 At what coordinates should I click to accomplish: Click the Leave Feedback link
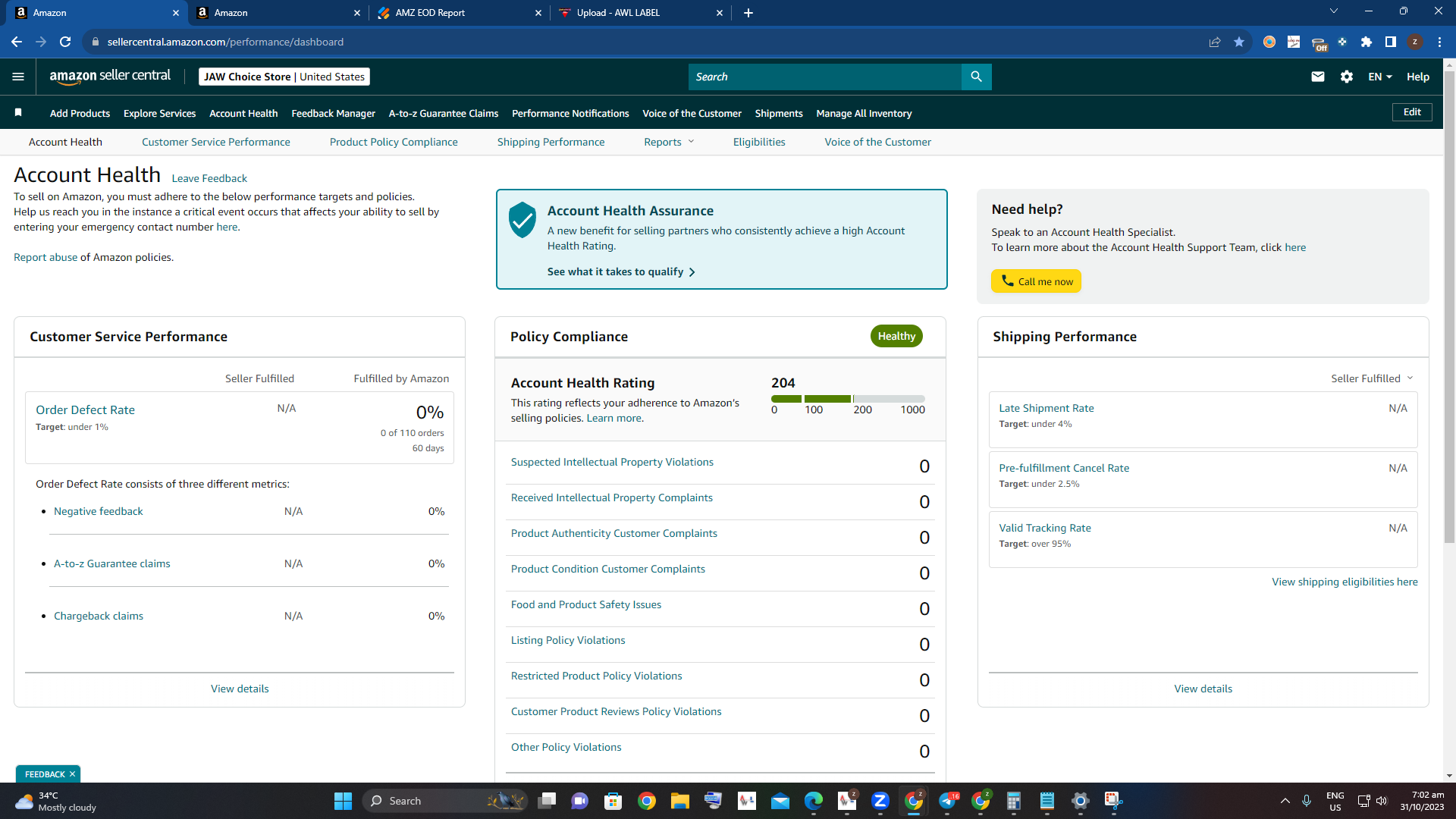tap(209, 178)
